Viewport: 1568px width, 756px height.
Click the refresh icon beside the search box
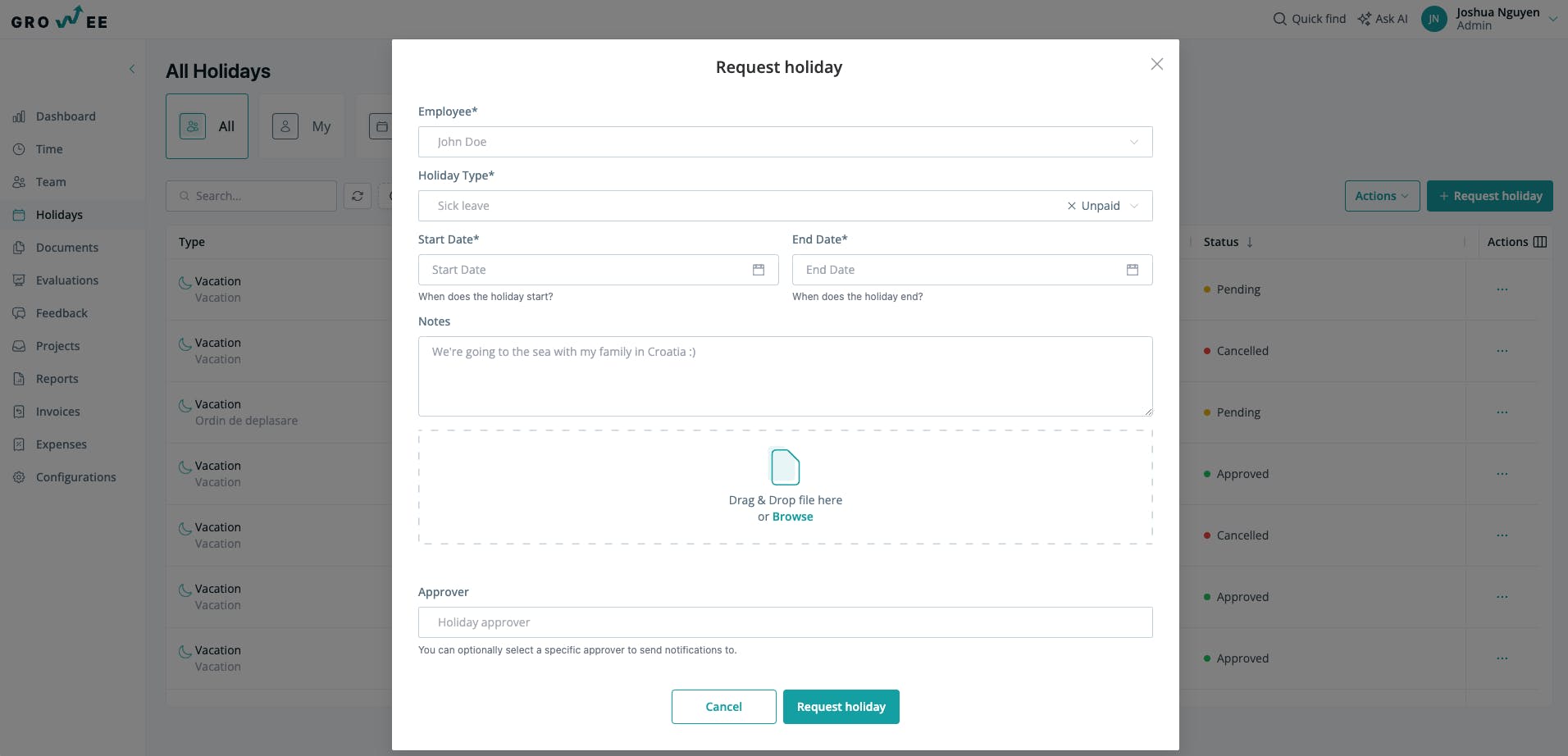[x=358, y=196]
